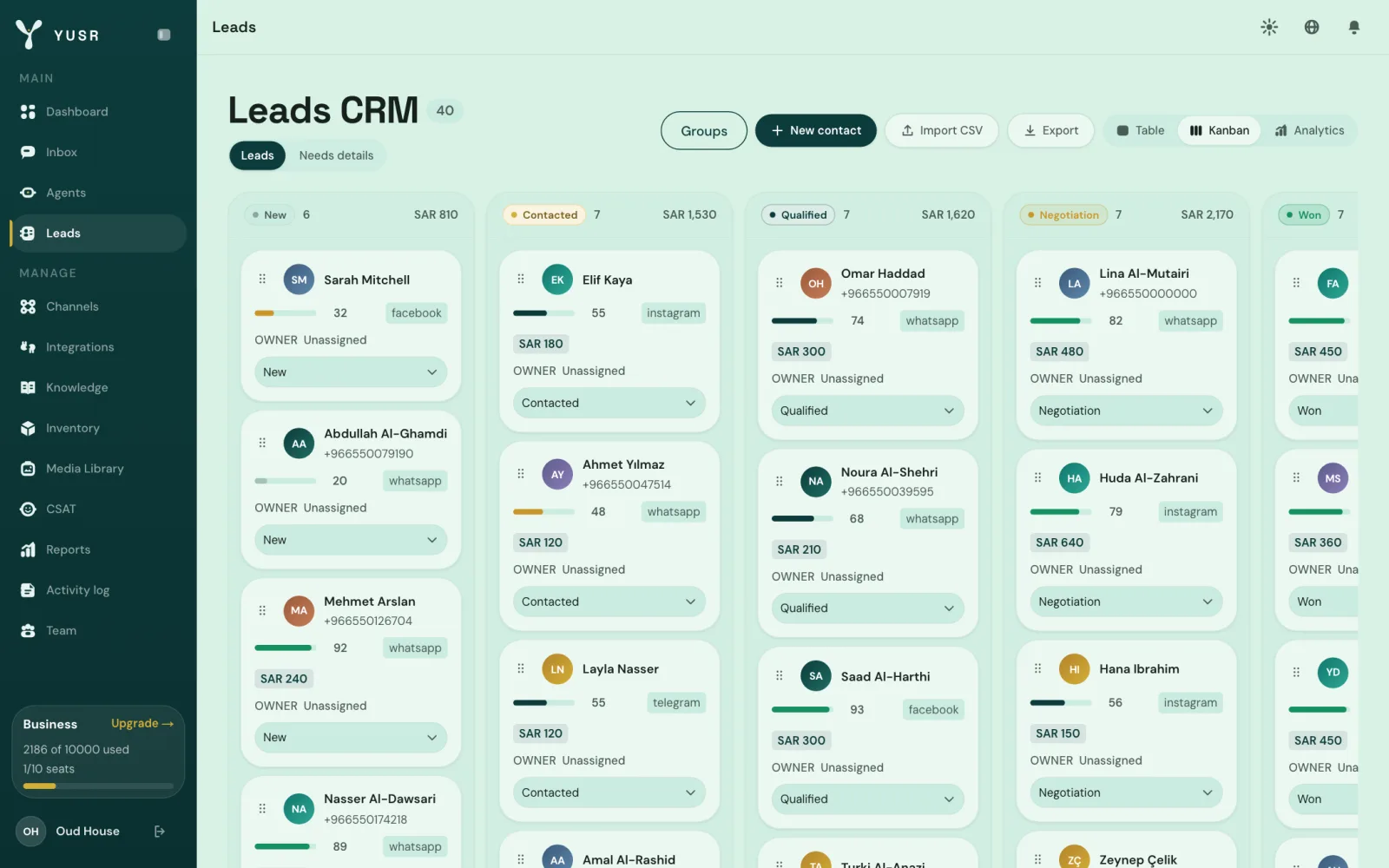The image size is (1389, 868).
Task: Open Agents eye icon
Action: point(28,193)
